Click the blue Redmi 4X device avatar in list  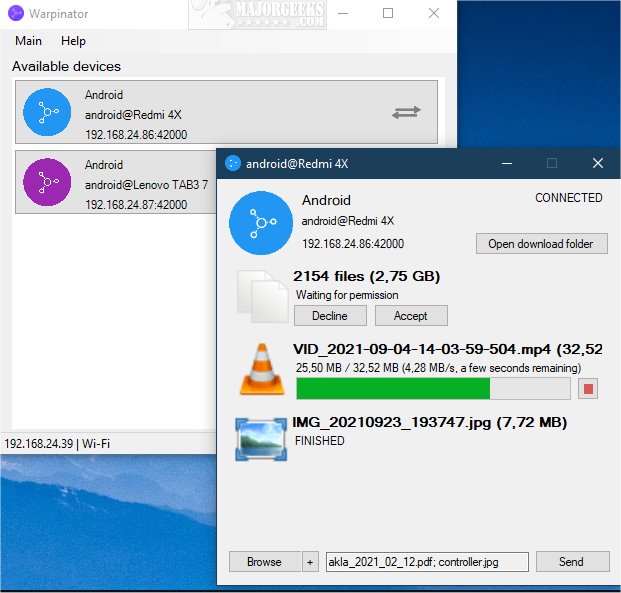click(x=47, y=112)
